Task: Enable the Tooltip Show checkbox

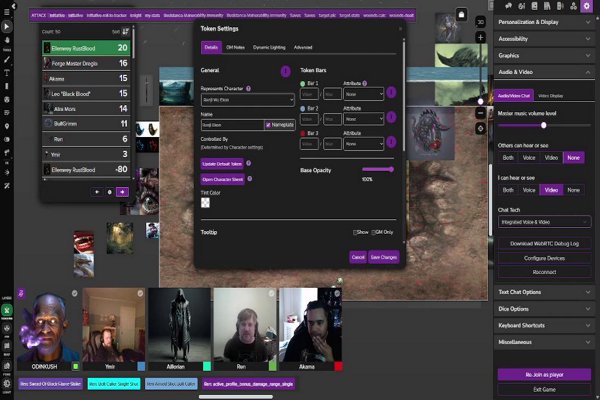Action: (355, 232)
